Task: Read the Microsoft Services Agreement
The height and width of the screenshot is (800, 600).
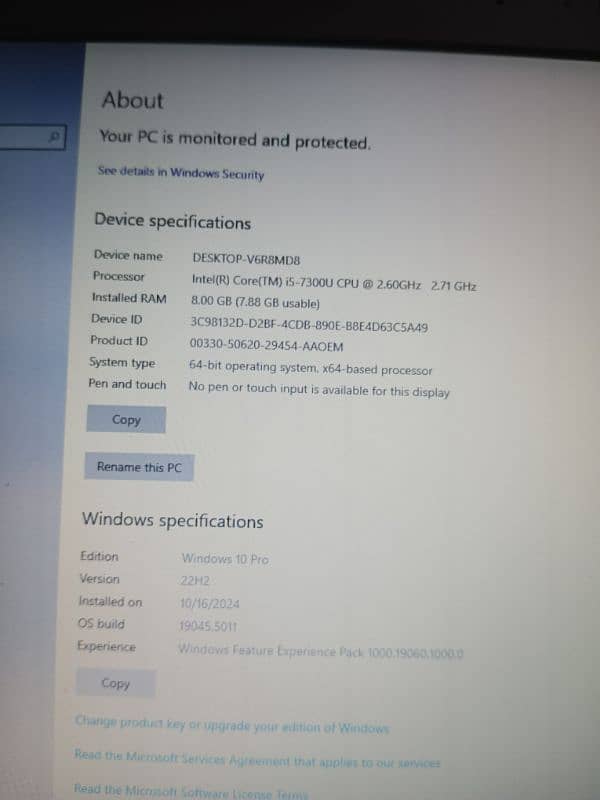Action: (x=257, y=760)
